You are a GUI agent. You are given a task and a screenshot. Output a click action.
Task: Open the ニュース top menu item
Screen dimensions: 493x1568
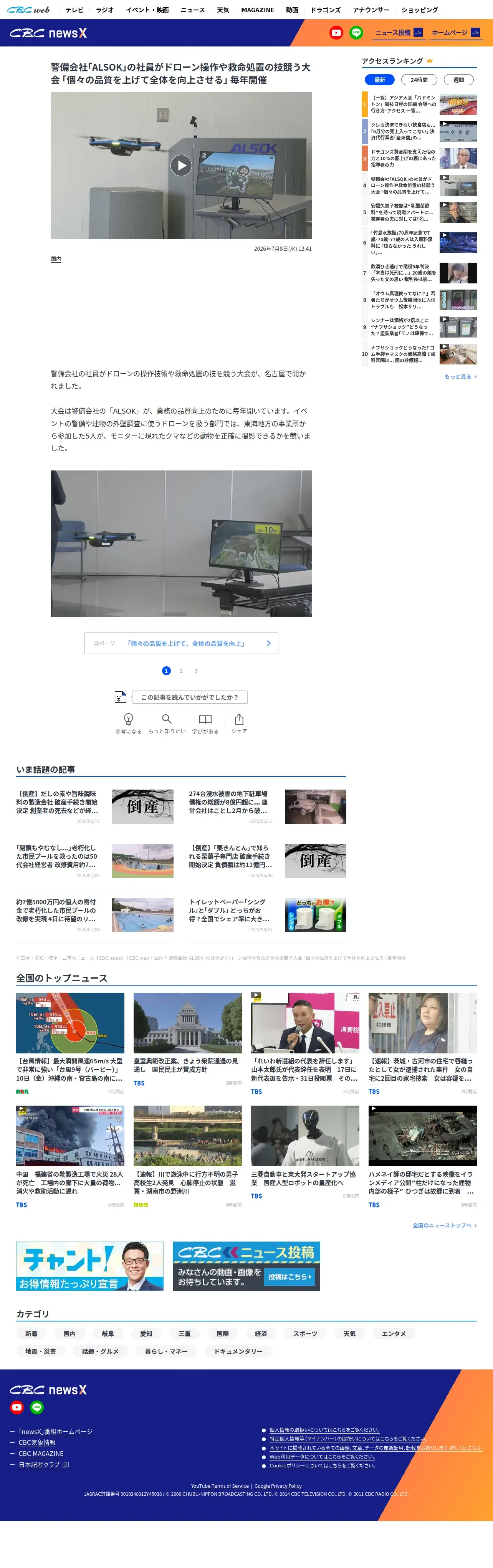click(x=192, y=10)
